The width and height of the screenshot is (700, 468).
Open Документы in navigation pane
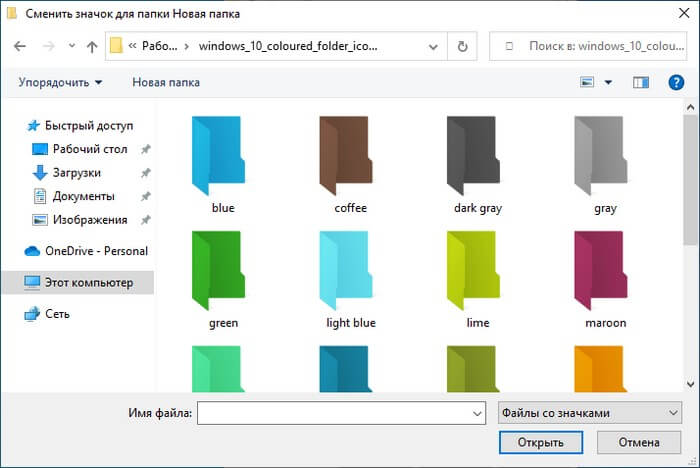[74, 196]
